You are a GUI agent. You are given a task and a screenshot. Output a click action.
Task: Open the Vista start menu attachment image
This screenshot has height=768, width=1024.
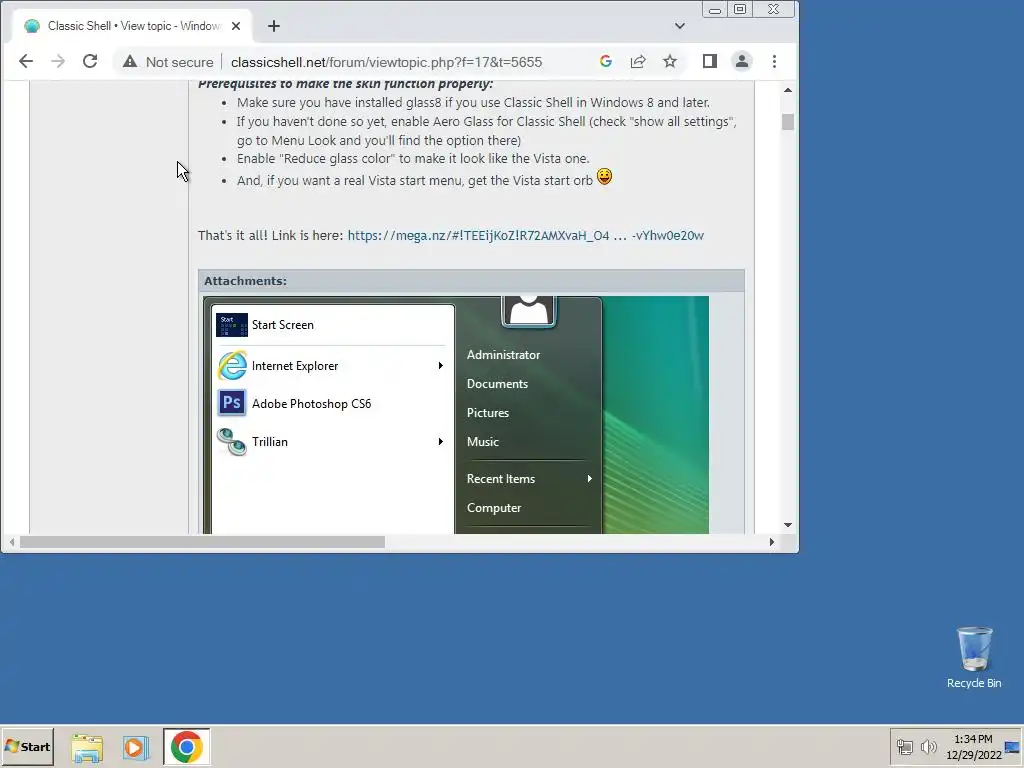point(456,415)
